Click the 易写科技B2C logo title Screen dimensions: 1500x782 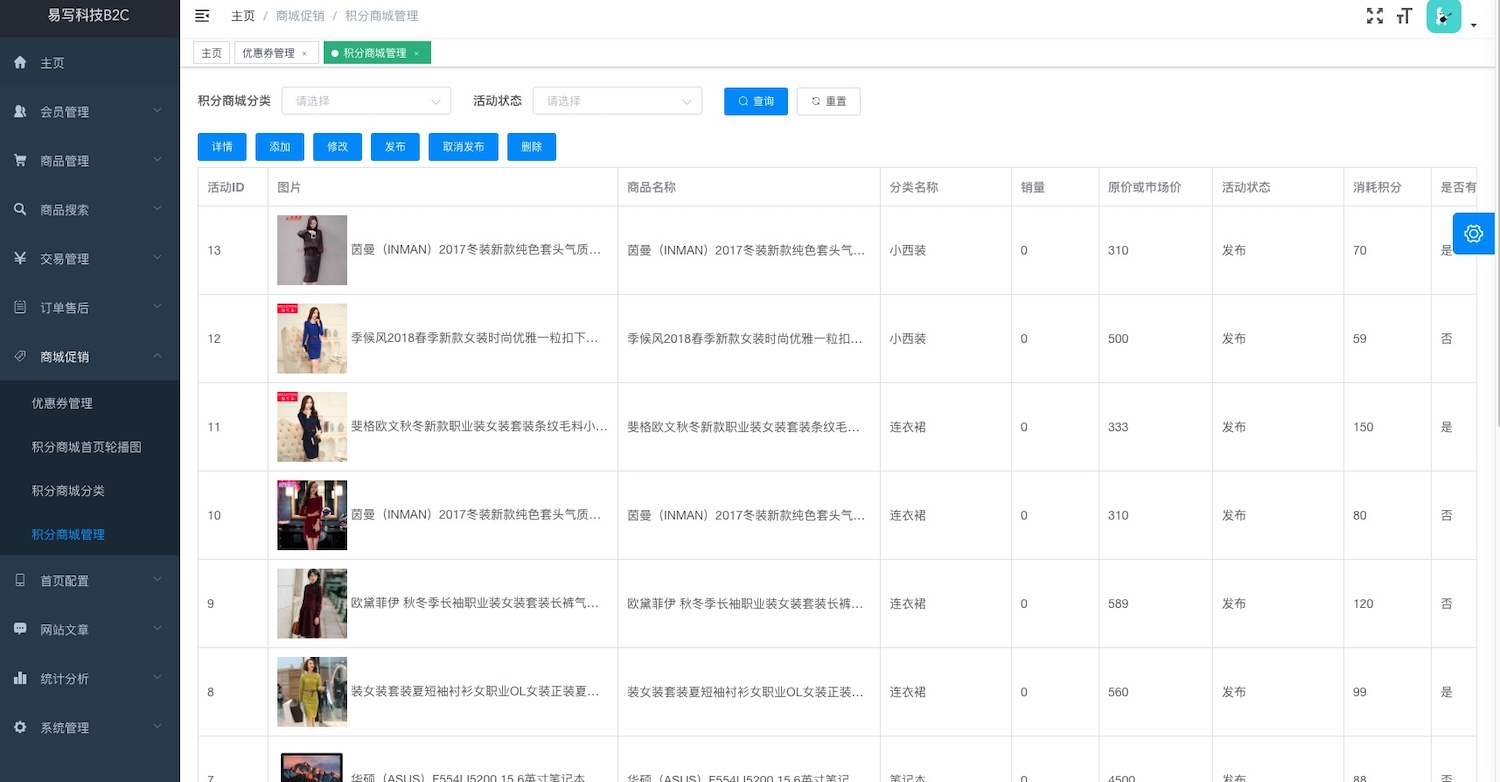point(89,16)
